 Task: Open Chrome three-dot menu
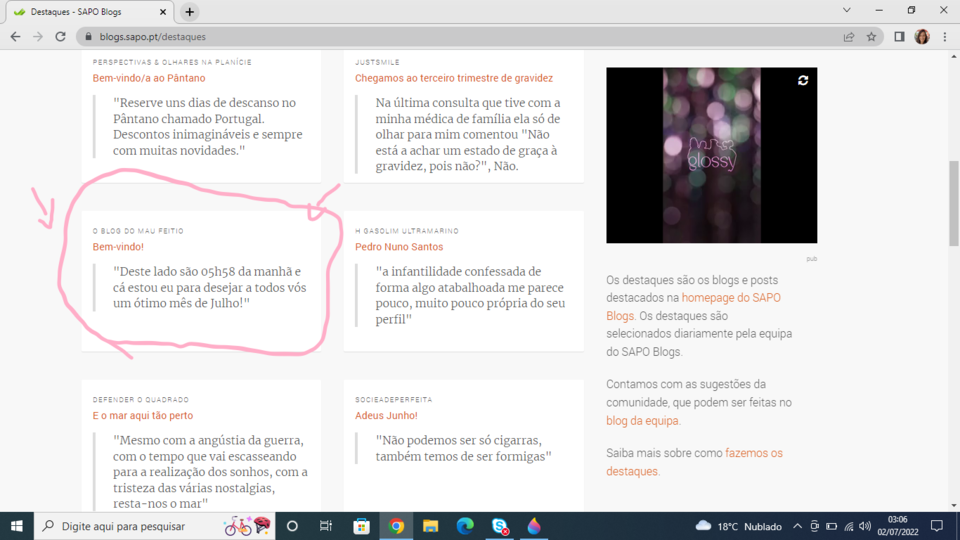[x=945, y=37]
